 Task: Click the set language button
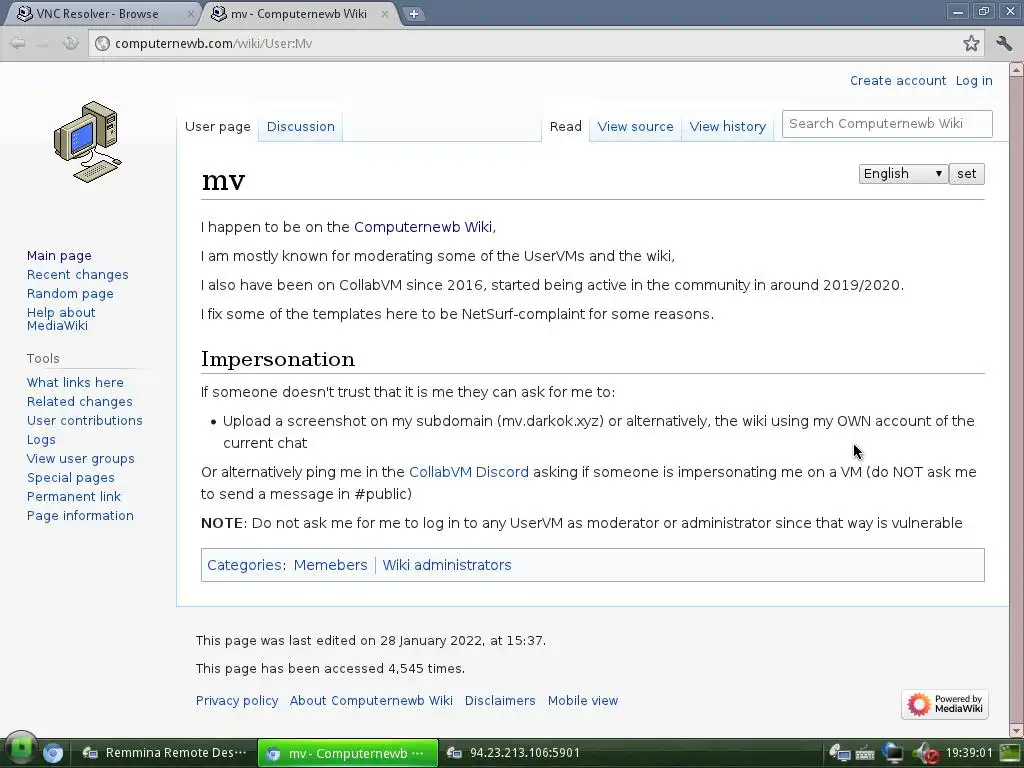pos(967,174)
